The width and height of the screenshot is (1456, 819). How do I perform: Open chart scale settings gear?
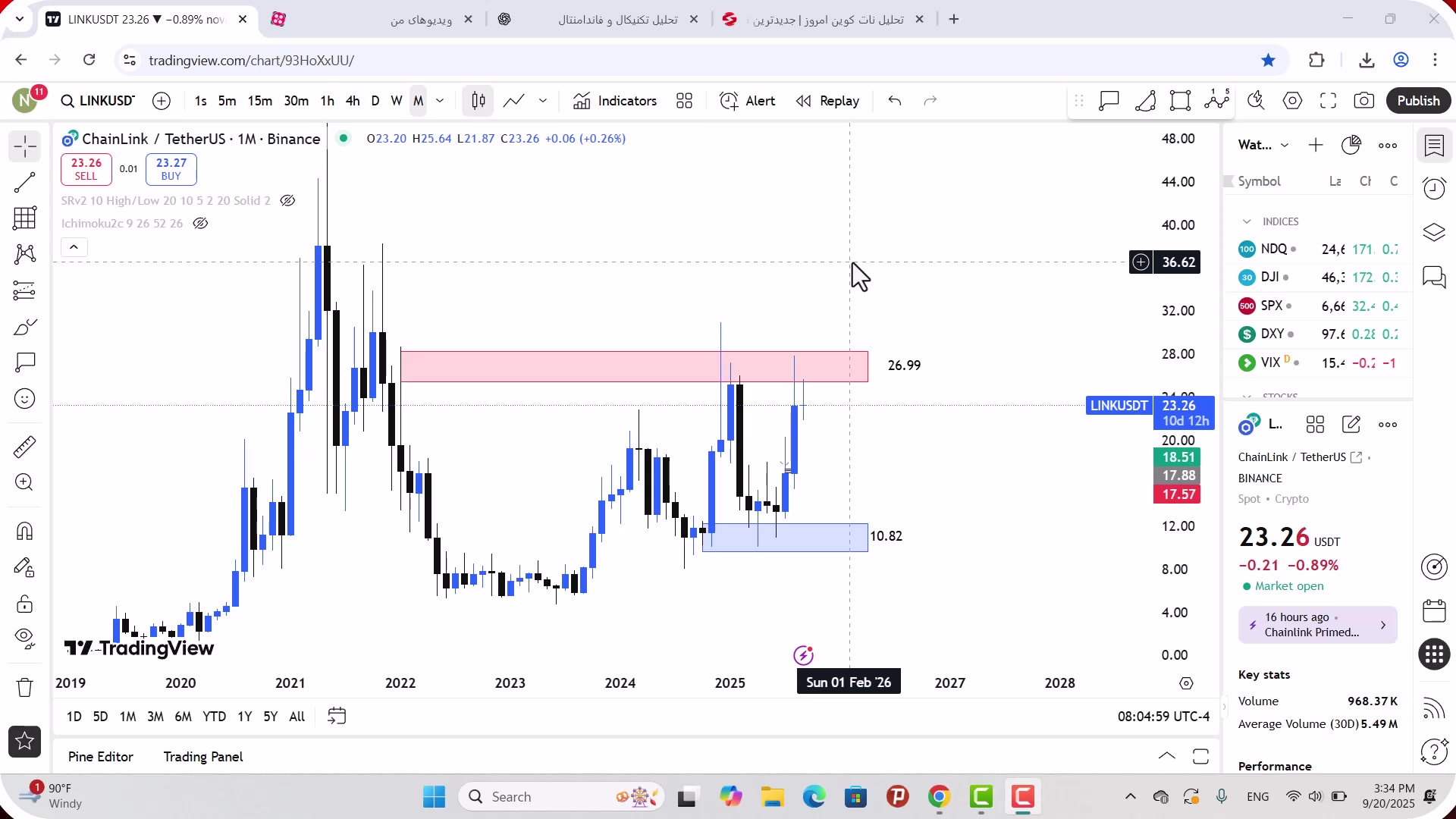coord(1187,683)
